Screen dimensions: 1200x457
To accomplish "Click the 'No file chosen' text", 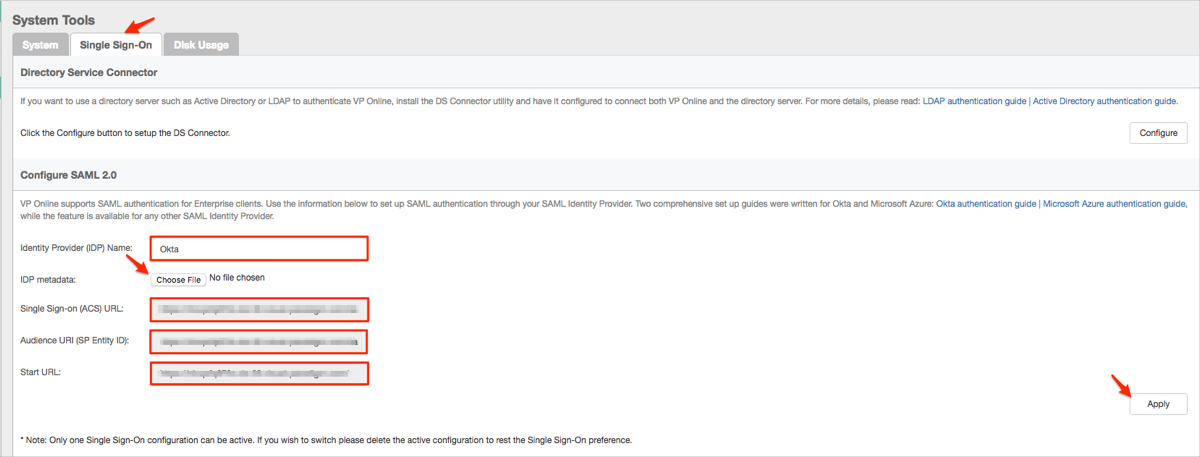I will (x=237, y=278).
